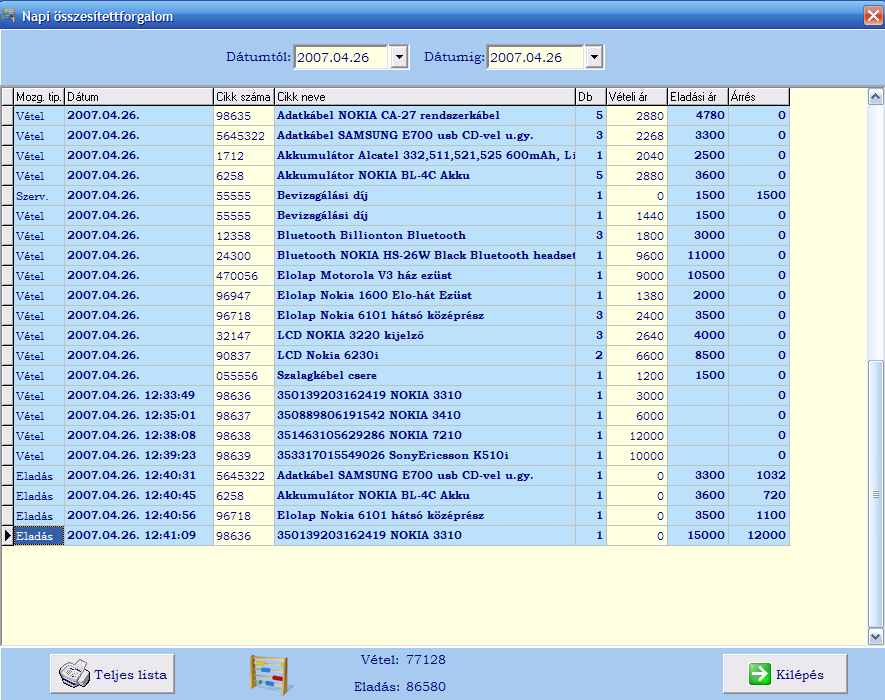
Task: Click the Dátumig date input field
Action: (535, 57)
